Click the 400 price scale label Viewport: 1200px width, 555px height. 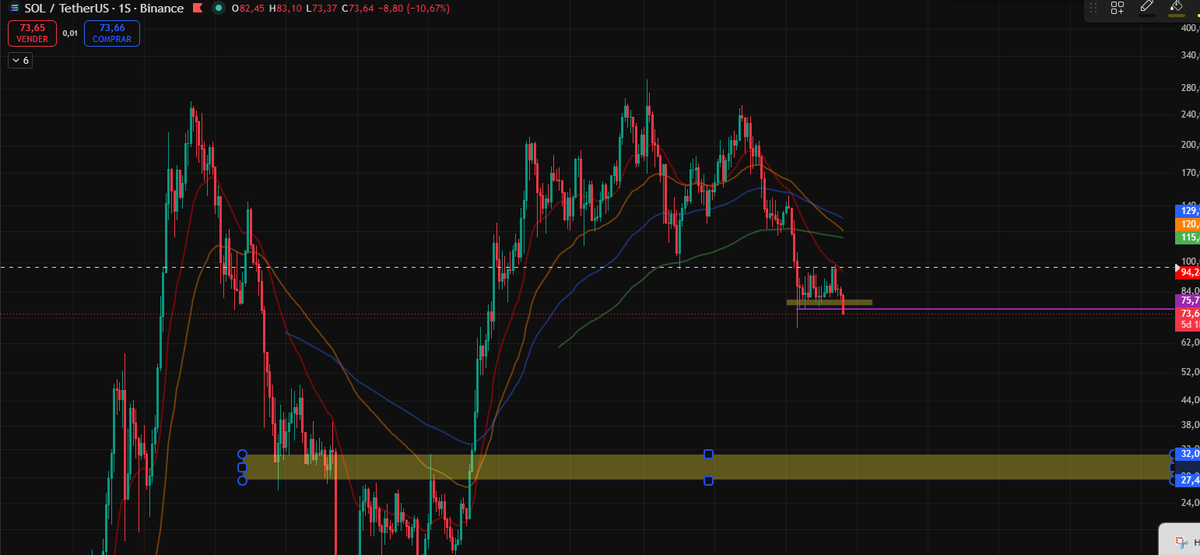[1190, 28]
